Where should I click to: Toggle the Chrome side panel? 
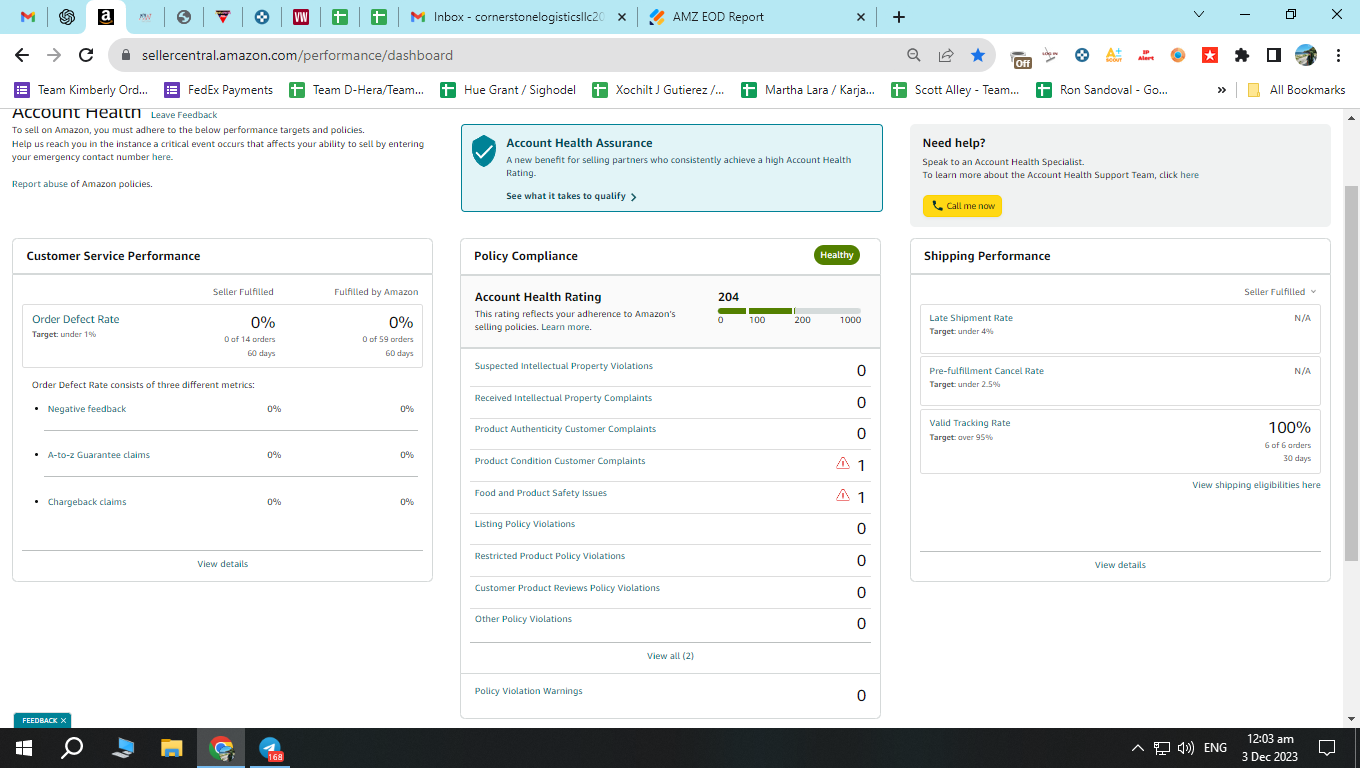[1274, 55]
